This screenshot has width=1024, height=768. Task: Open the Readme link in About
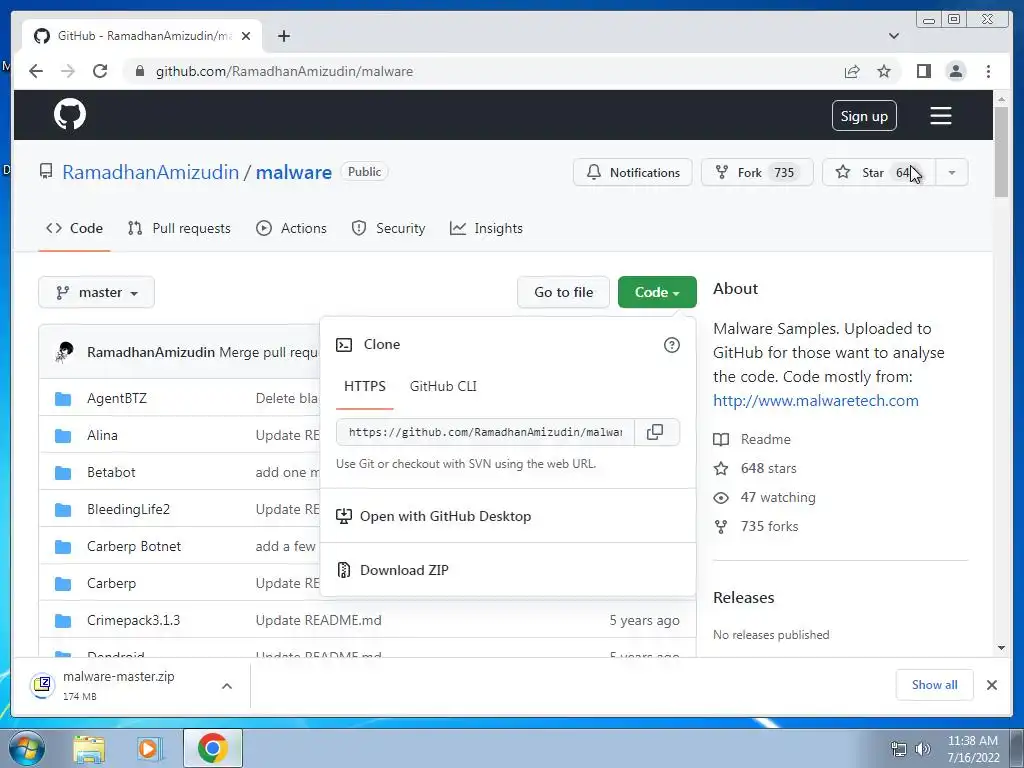click(x=765, y=440)
